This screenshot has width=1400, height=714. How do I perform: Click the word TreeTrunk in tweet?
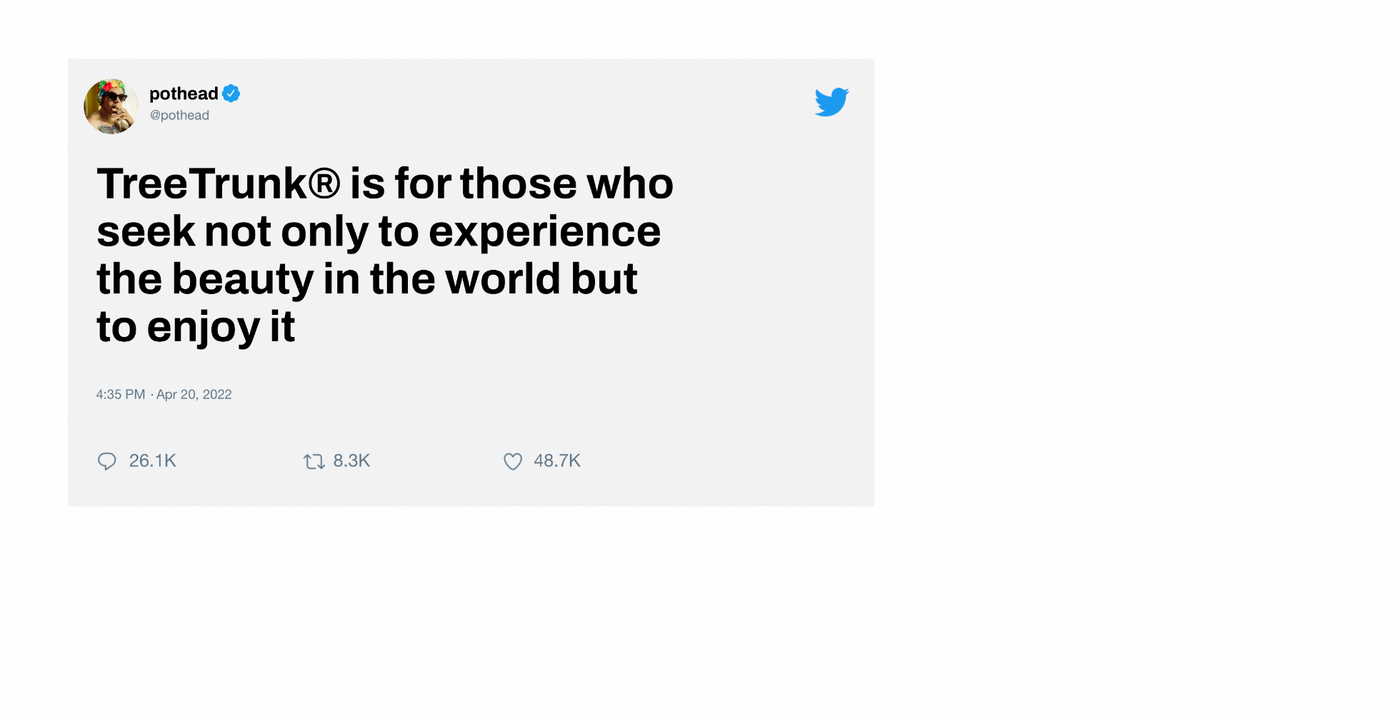[x=201, y=184]
